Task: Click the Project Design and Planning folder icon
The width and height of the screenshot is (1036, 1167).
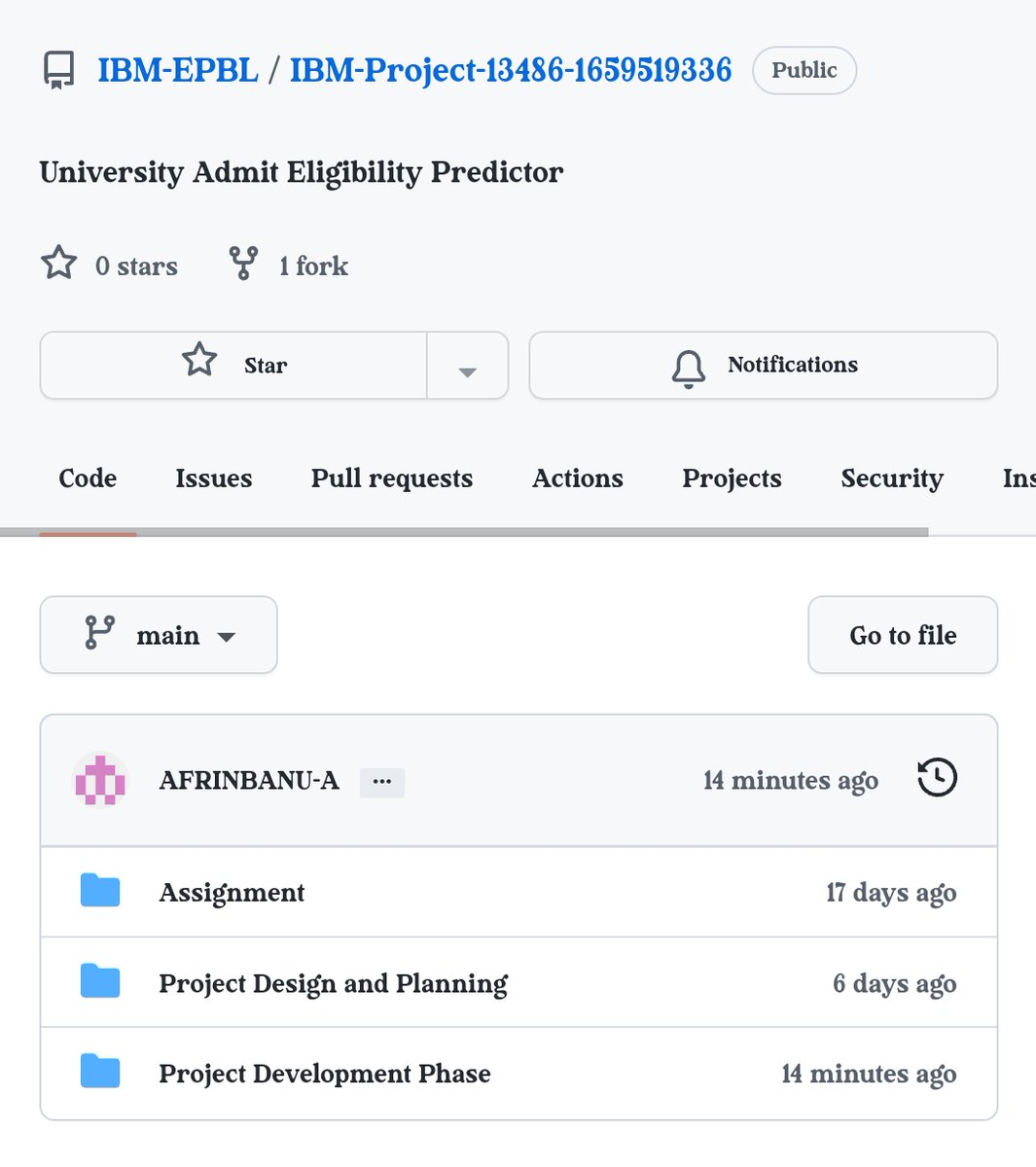Action: tap(100, 981)
